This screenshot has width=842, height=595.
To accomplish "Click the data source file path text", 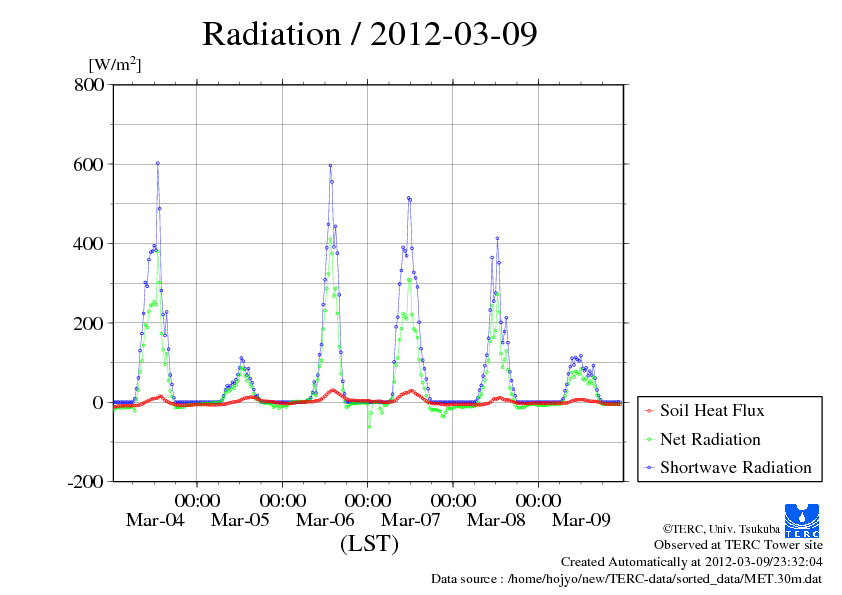I will [627, 578].
